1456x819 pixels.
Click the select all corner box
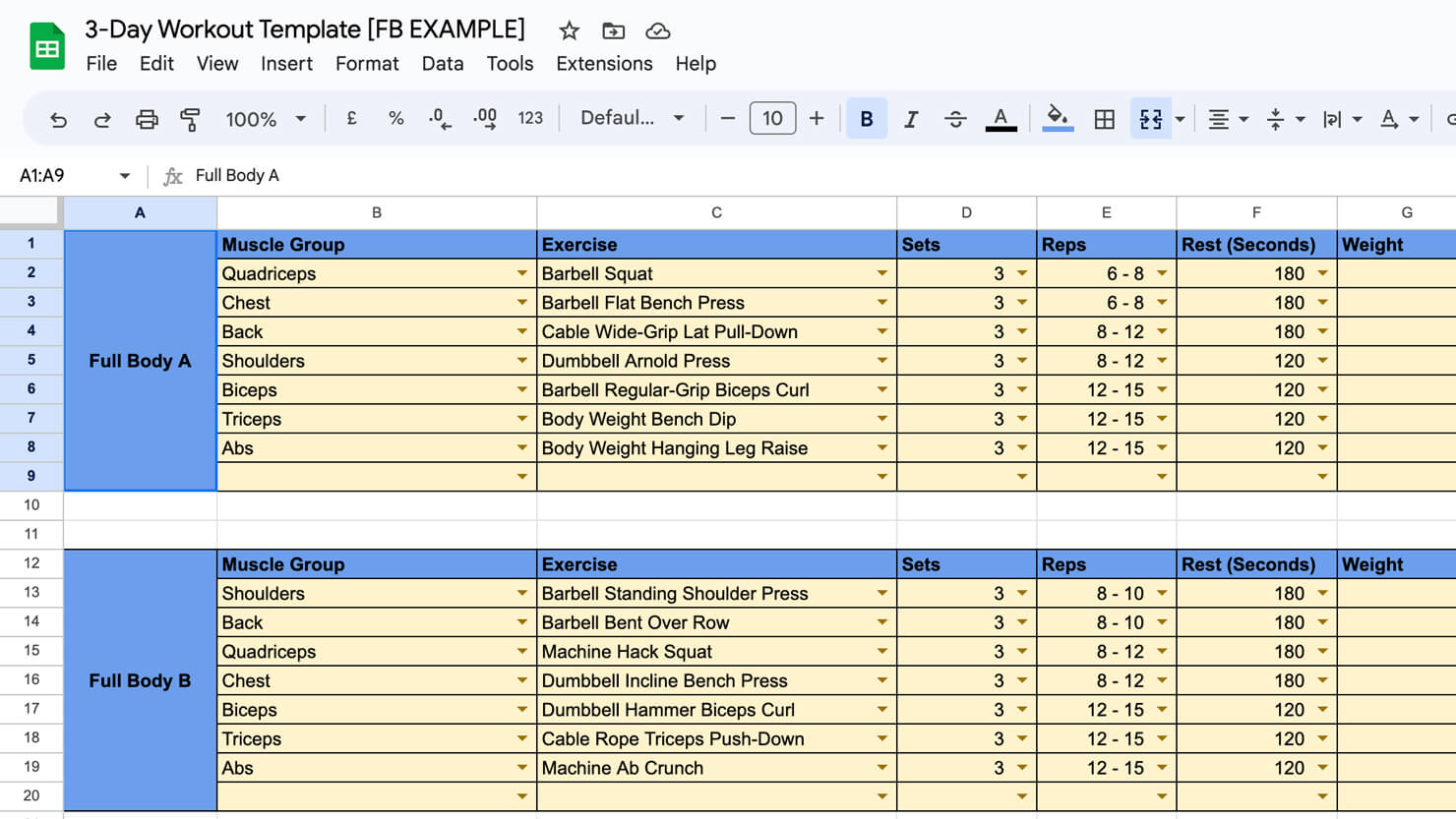click(x=30, y=212)
